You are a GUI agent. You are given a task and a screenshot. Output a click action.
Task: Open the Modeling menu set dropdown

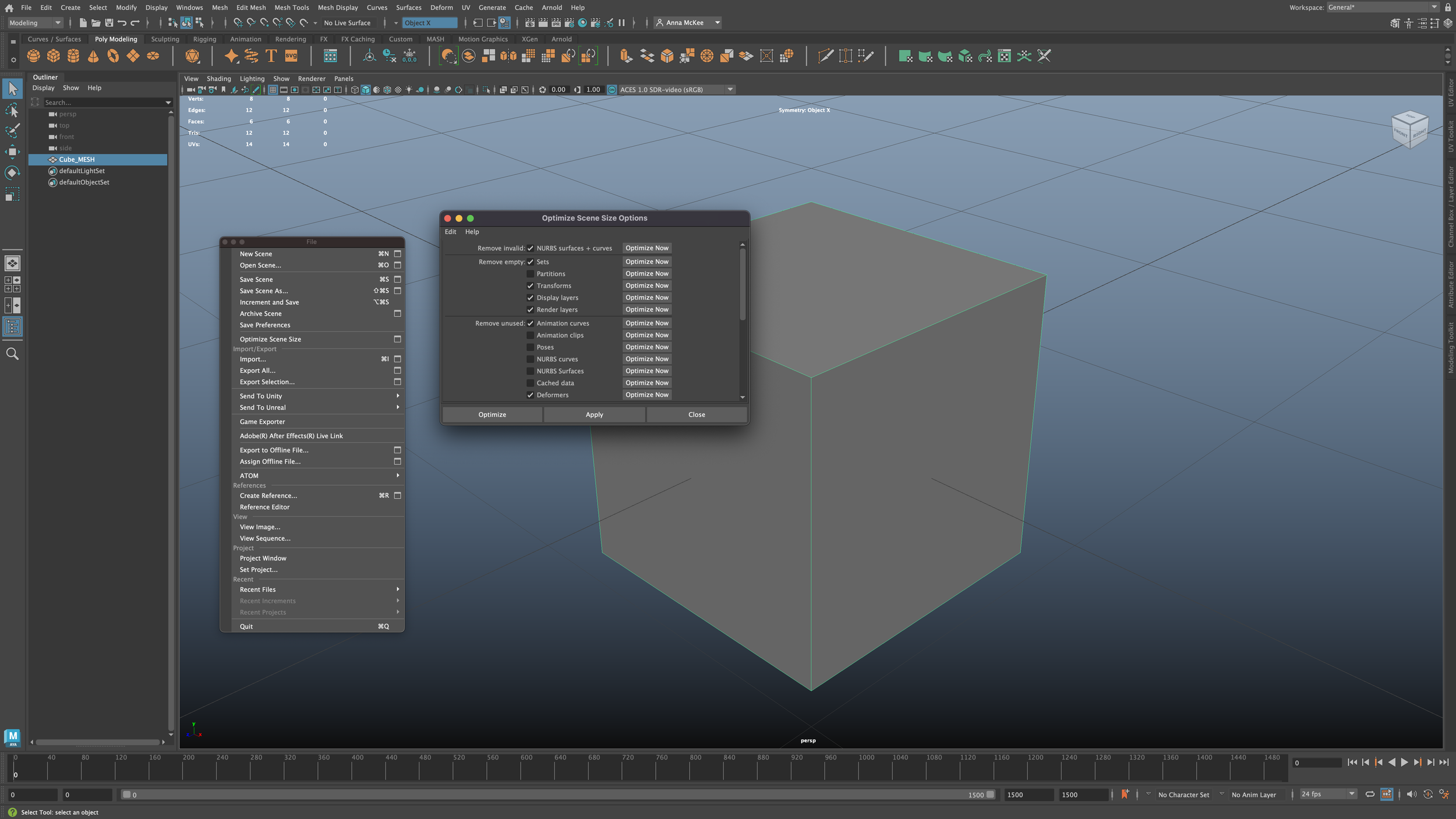tap(35, 23)
